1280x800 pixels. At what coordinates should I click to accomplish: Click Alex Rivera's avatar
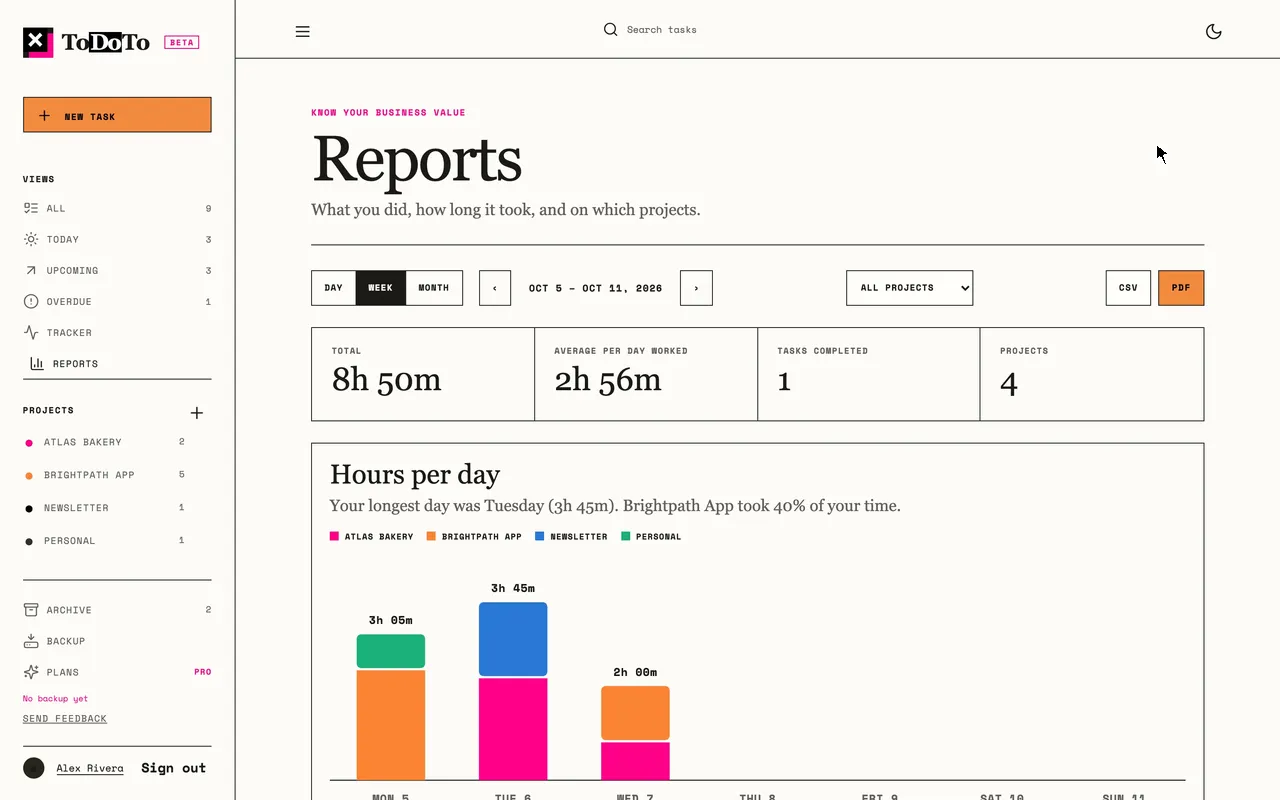coord(34,768)
